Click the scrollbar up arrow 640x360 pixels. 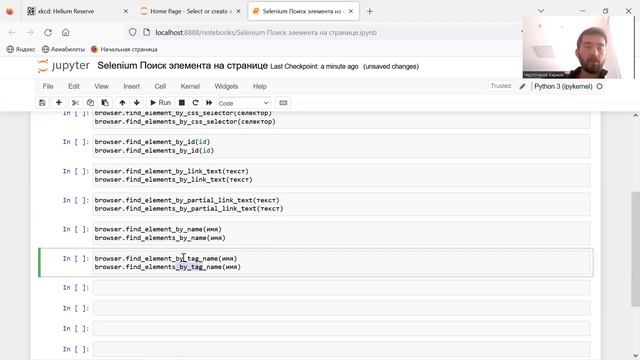[x=636, y=116]
